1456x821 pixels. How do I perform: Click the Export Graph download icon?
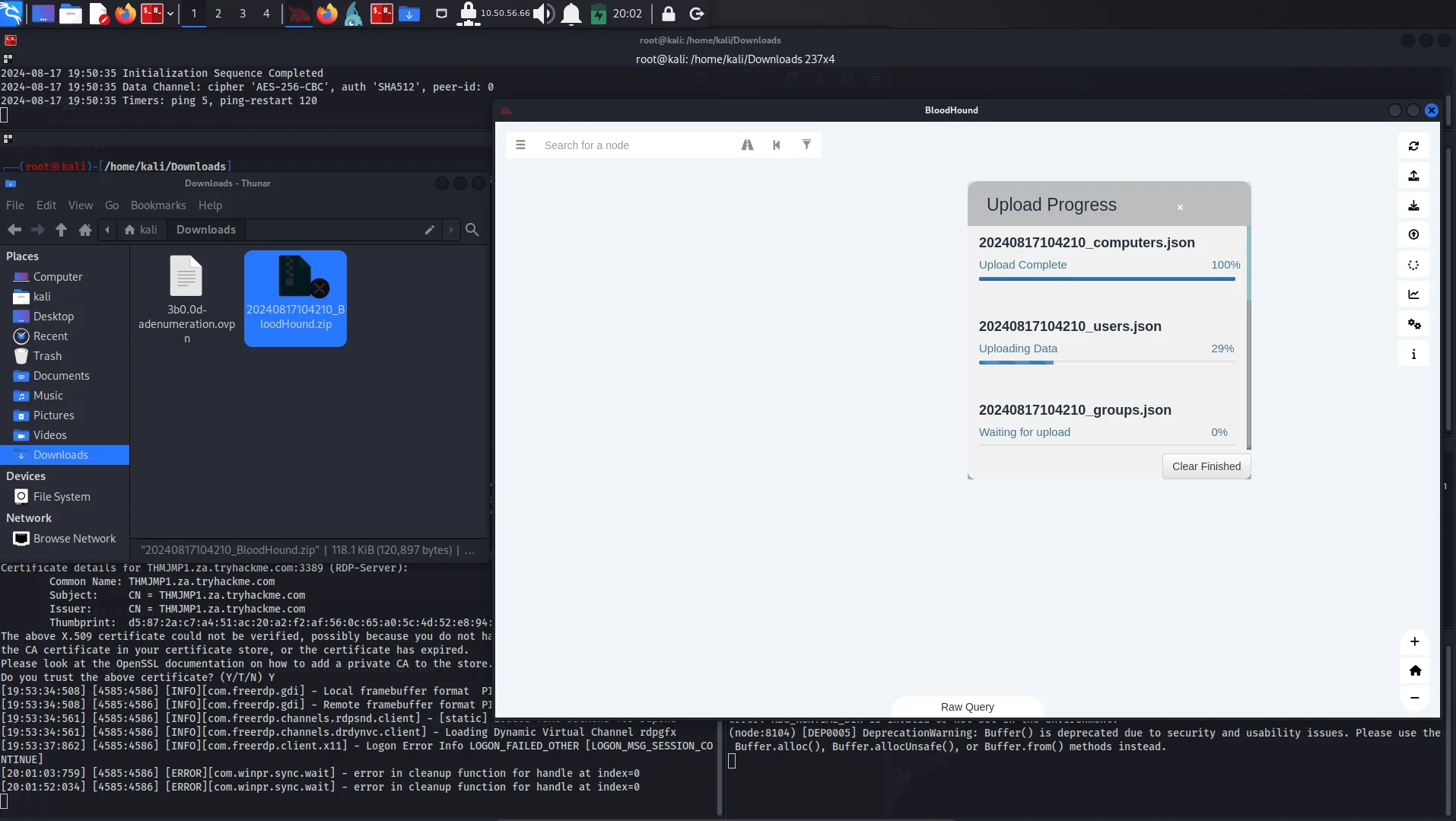click(1413, 205)
